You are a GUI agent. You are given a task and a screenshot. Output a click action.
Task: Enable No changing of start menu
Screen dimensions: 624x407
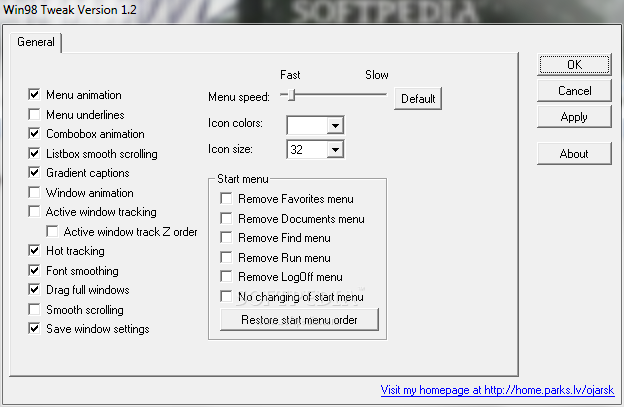[226, 296]
